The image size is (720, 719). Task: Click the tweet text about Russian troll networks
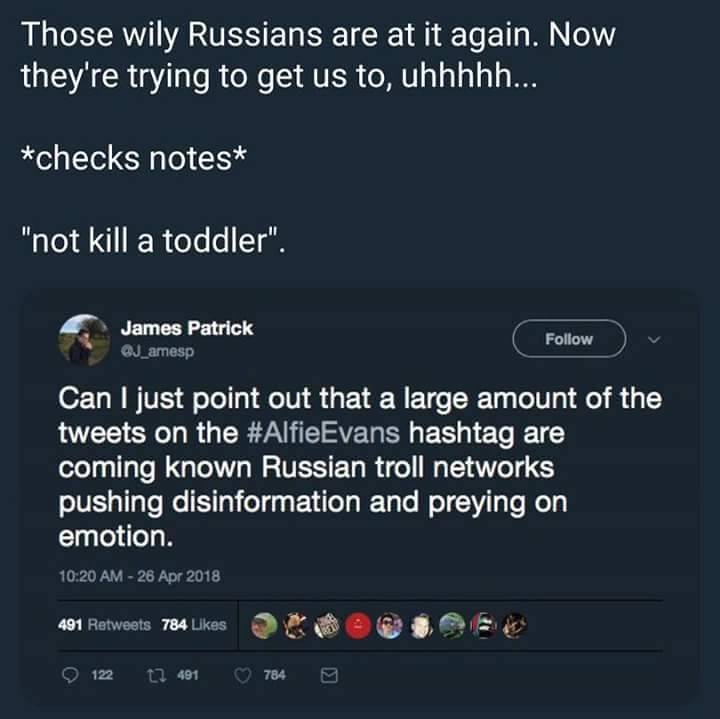pos(360,468)
